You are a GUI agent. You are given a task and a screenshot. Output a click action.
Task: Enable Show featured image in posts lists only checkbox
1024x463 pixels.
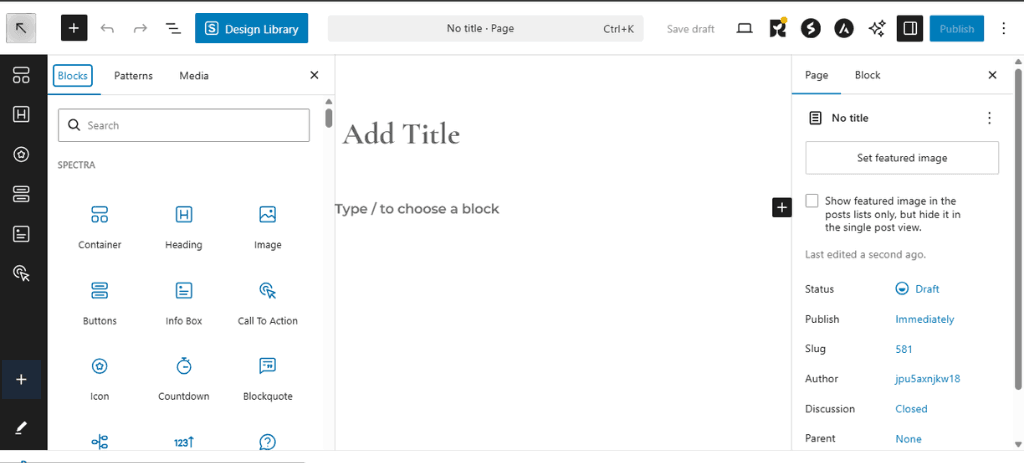[812, 201]
